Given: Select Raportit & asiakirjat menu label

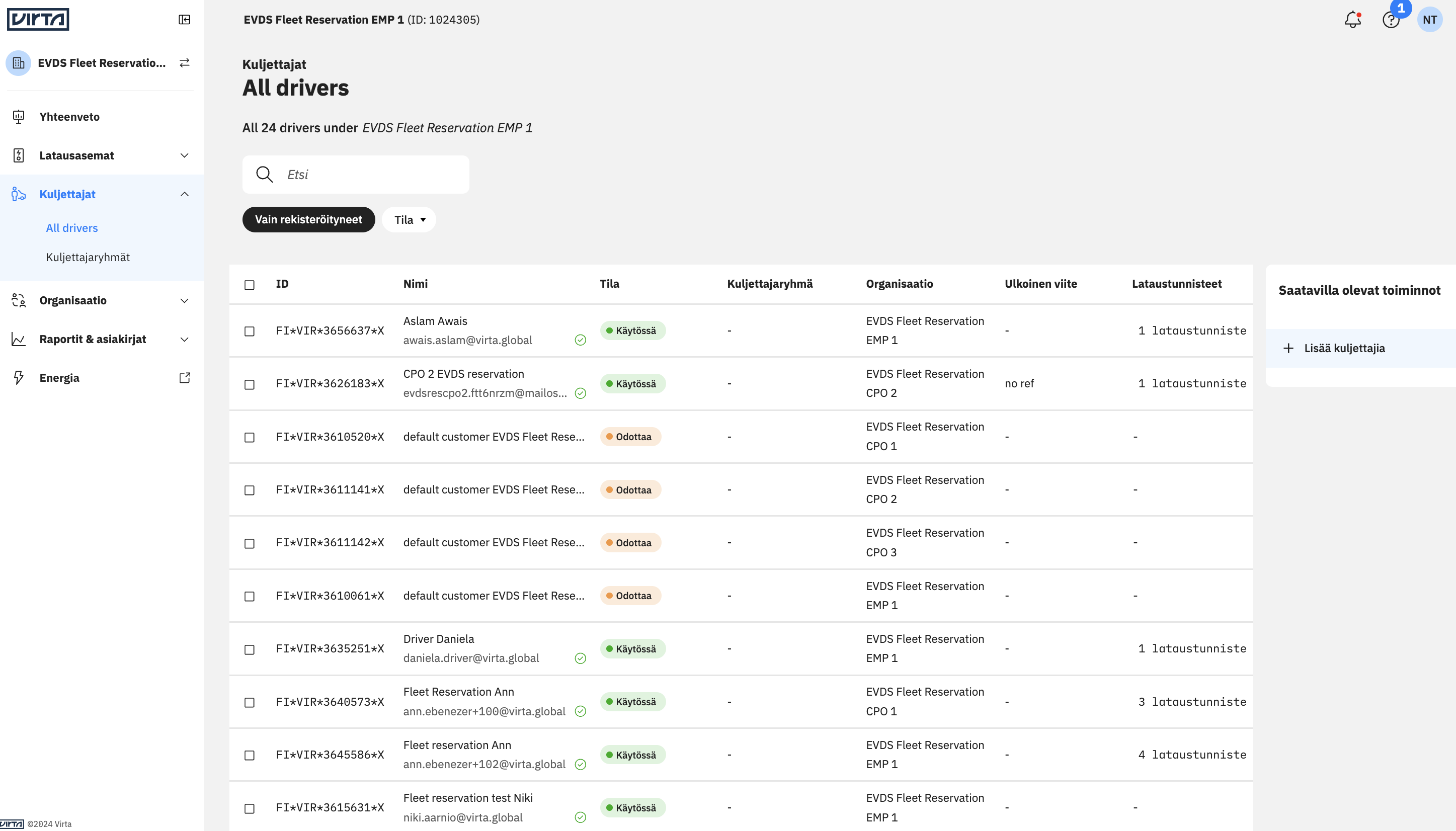Looking at the screenshot, I should click(93, 339).
